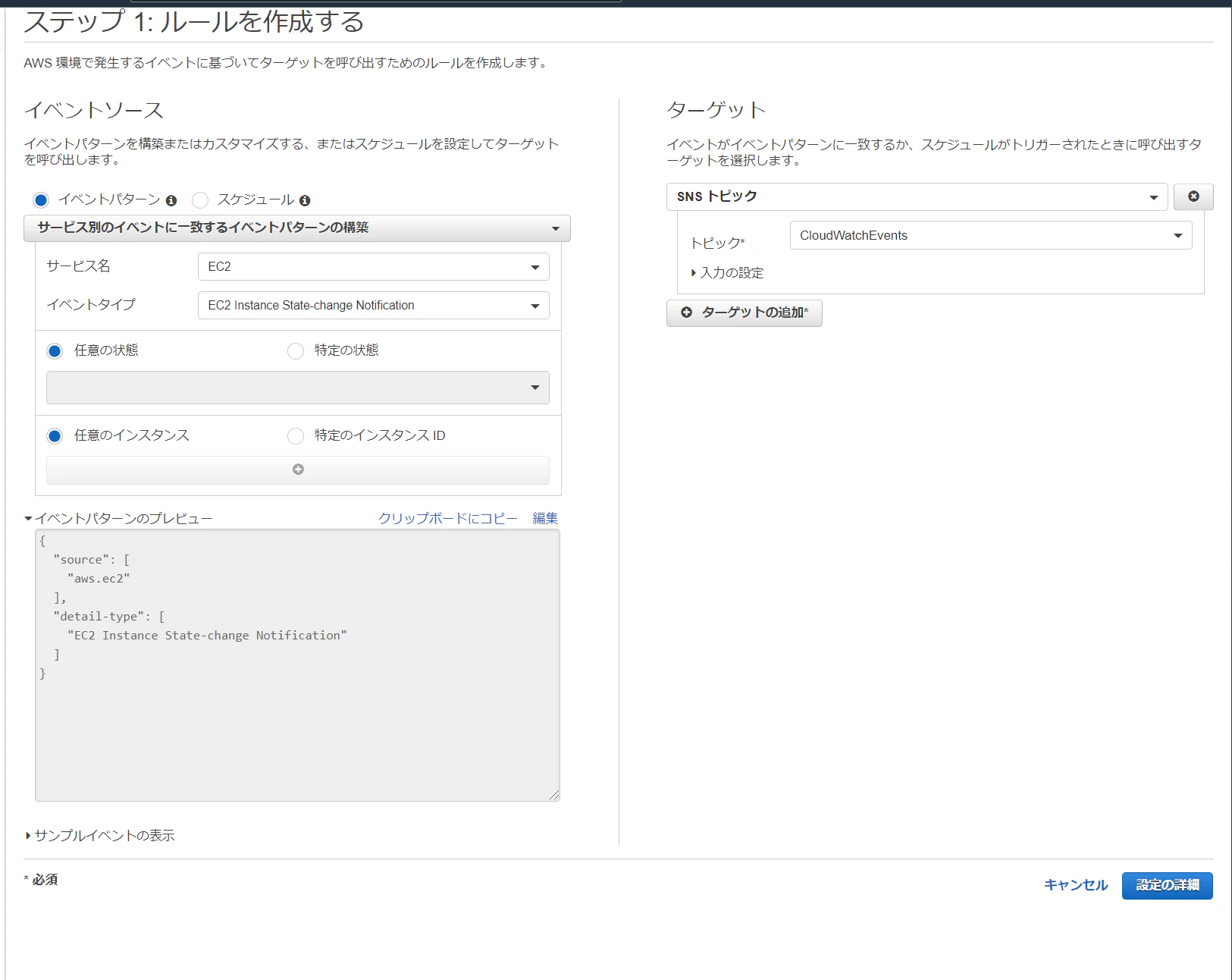This screenshot has height=980, width=1232.
Task: Click the plus icon under instance ID field
Action: point(298,470)
